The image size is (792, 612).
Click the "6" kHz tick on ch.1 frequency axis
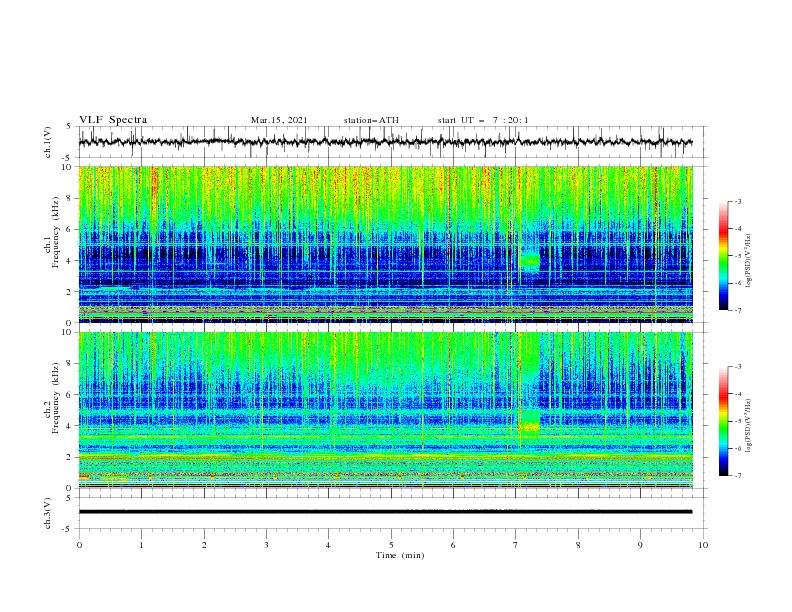(x=70, y=229)
